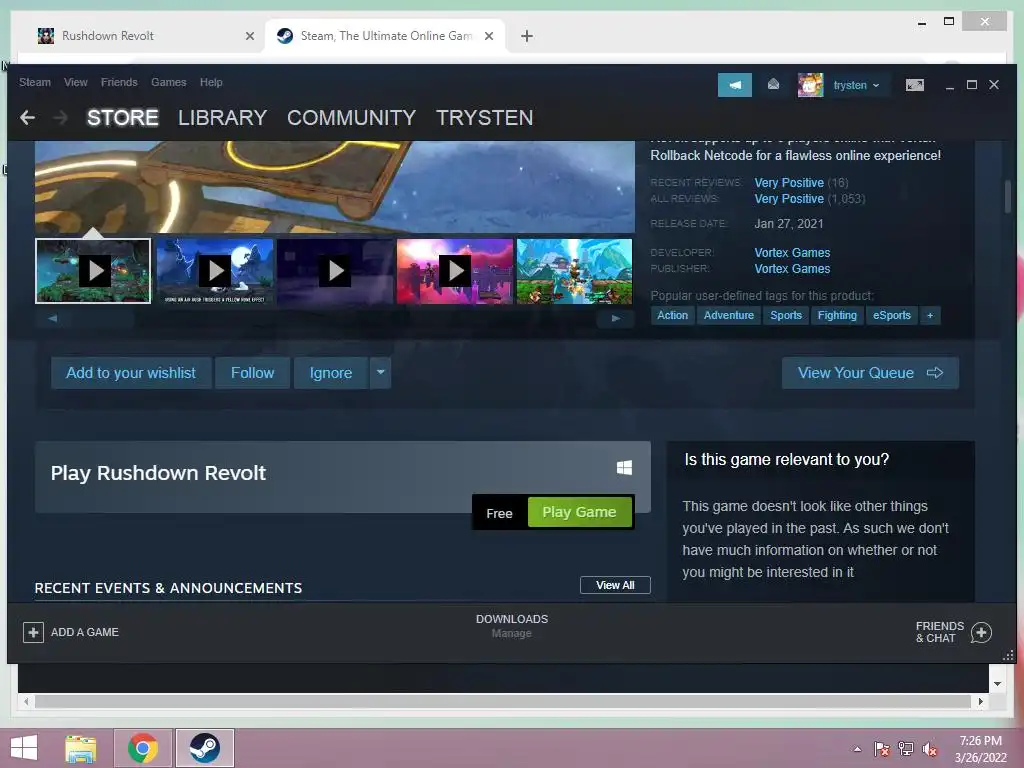Open Downloads Manage link
This screenshot has width=1024, height=768.
pyautogui.click(x=511, y=633)
